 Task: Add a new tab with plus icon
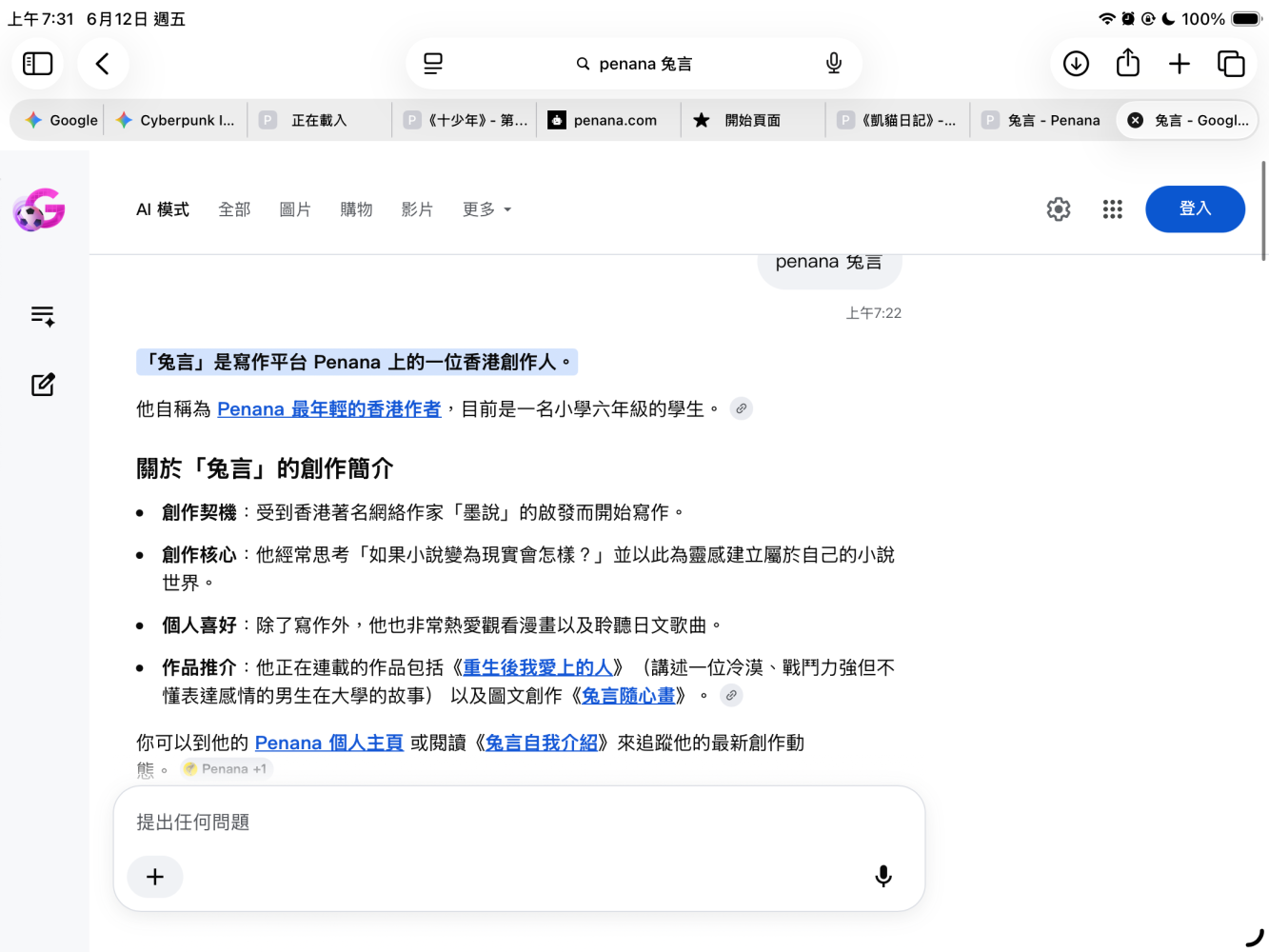(1180, 64)
